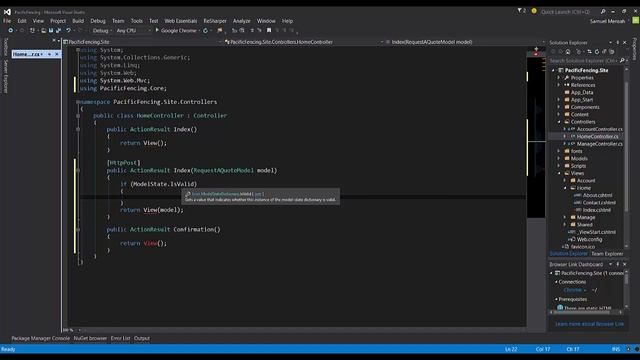Open the Team menu
This screenshot has width=640, height=360.
pyautogui.click(x=118, y=21)
